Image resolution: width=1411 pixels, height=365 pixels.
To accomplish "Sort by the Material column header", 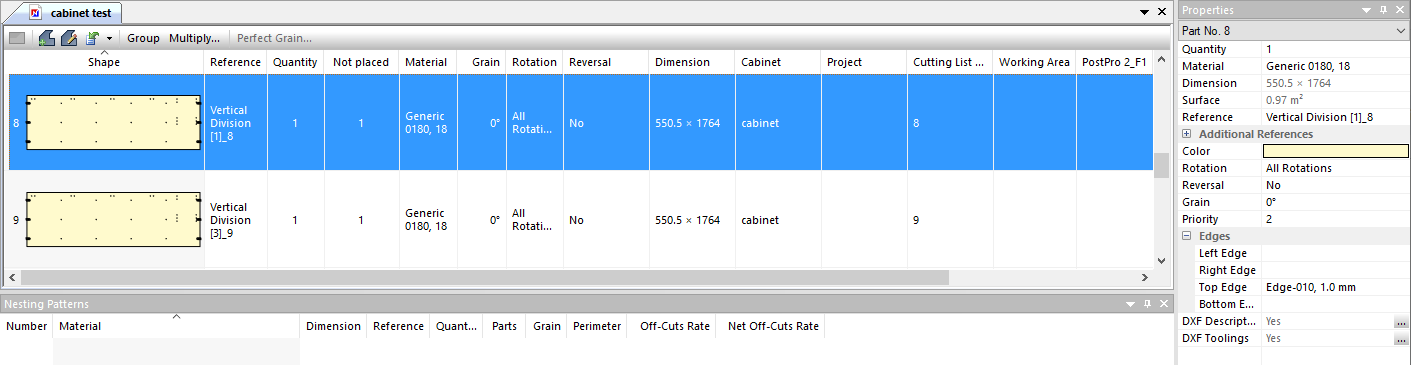I will (x=426, y=62).
